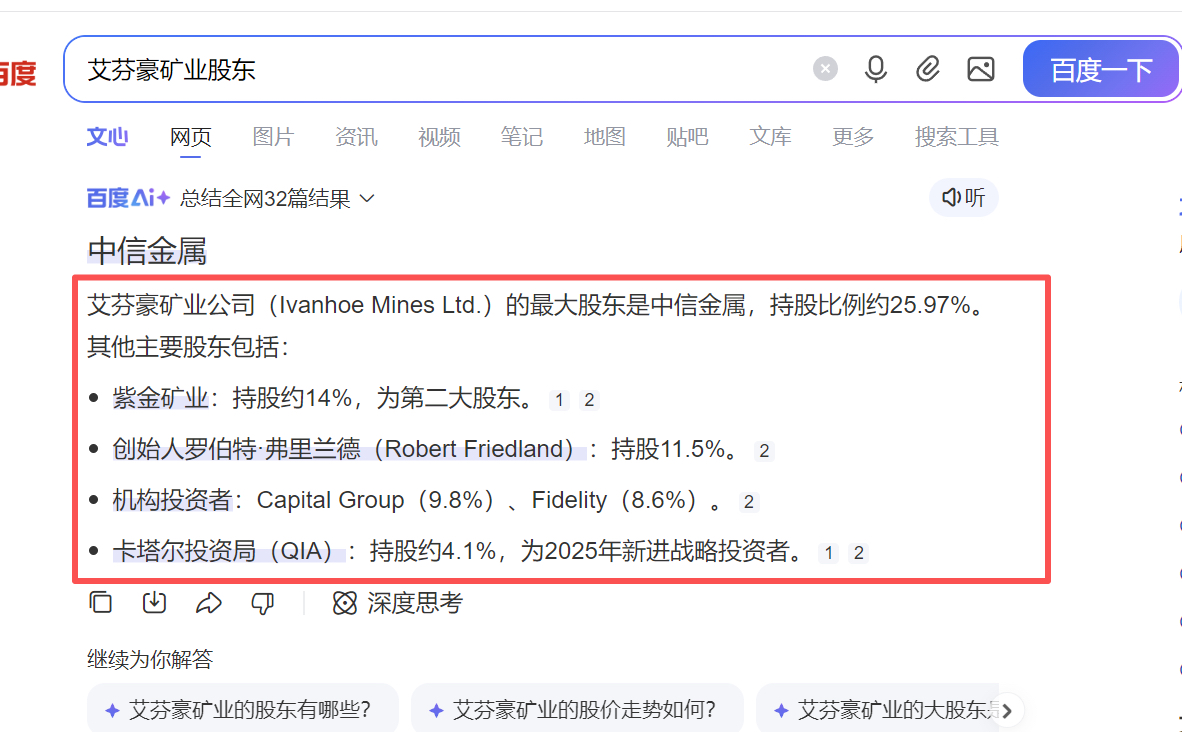
Task: Listen to answer with 听 button
Action: pyautogui.click(x=963, y=198)
